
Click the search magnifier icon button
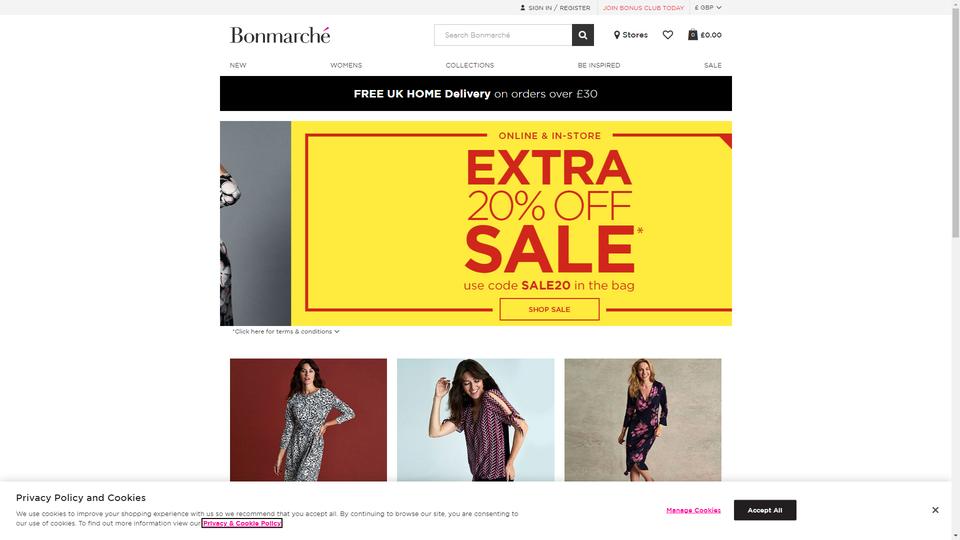[582, 35]
